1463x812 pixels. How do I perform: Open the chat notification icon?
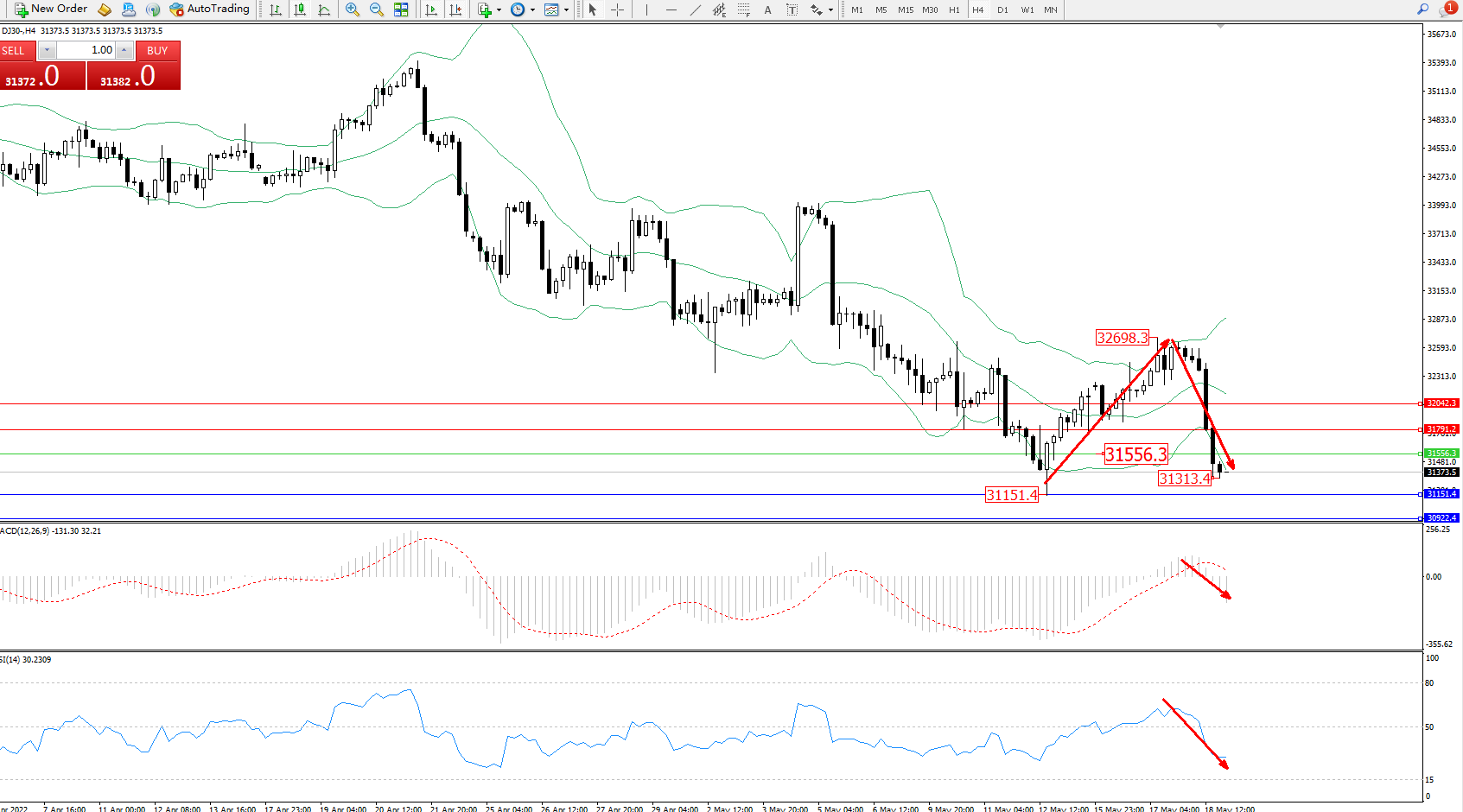1447,10
